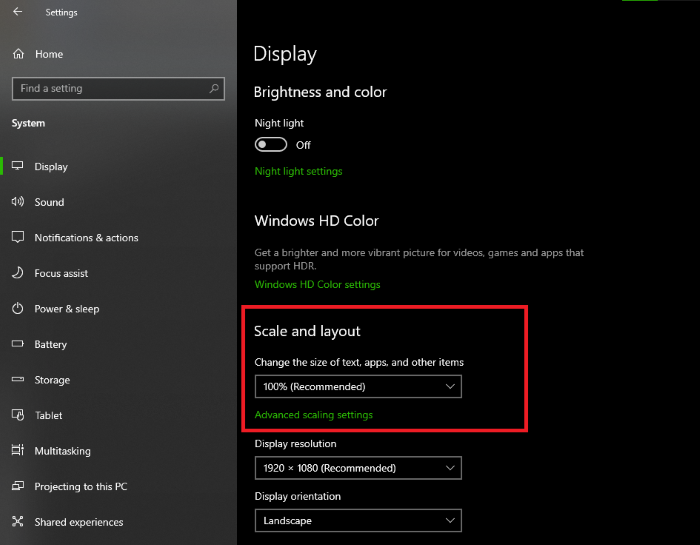Click the Power & sleep icon
The width and height of the screenshot is (700, 545).
[18, 309]
